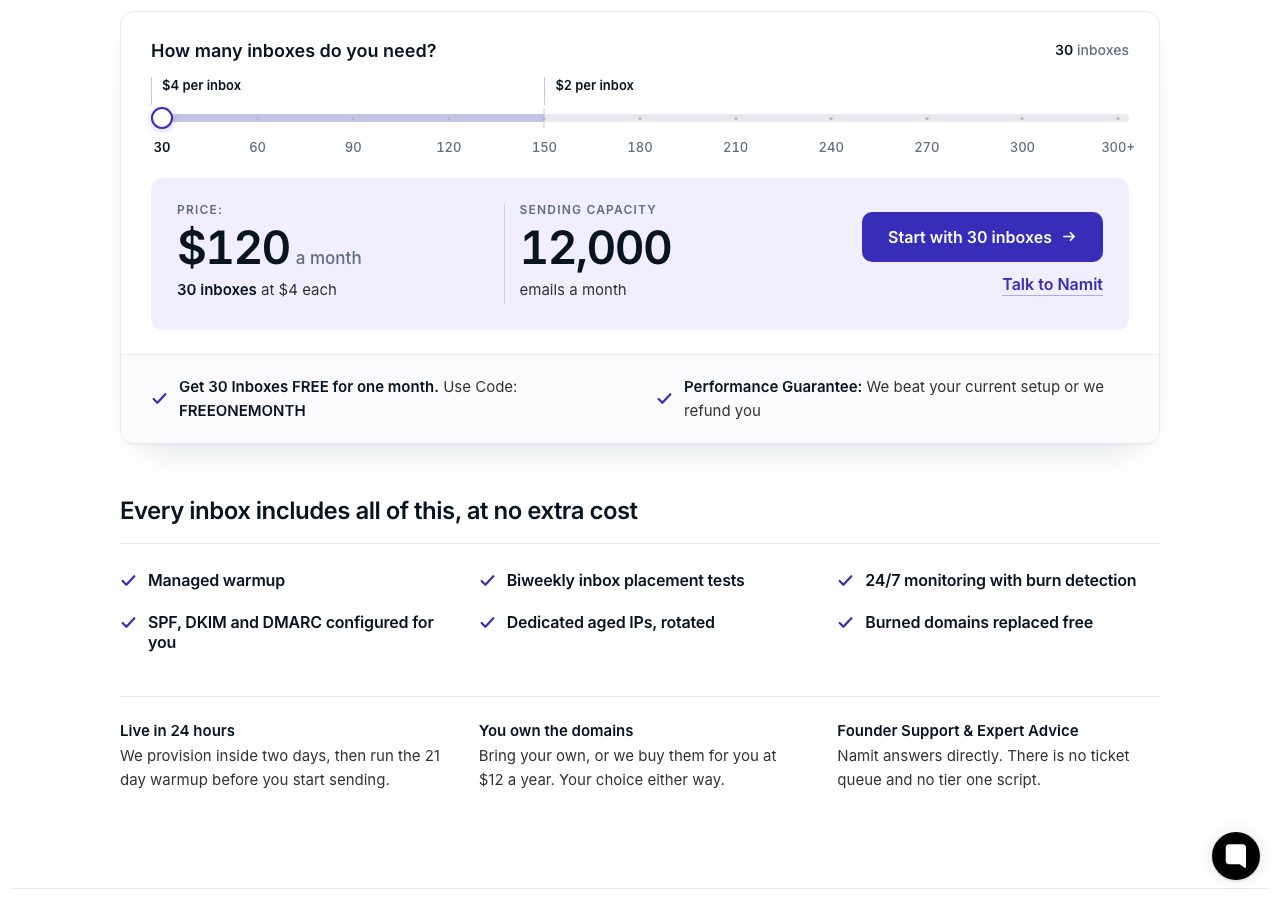
Task: Click checkmark beside 24/7 monitoring with burn detection
Action: (845, 580)
